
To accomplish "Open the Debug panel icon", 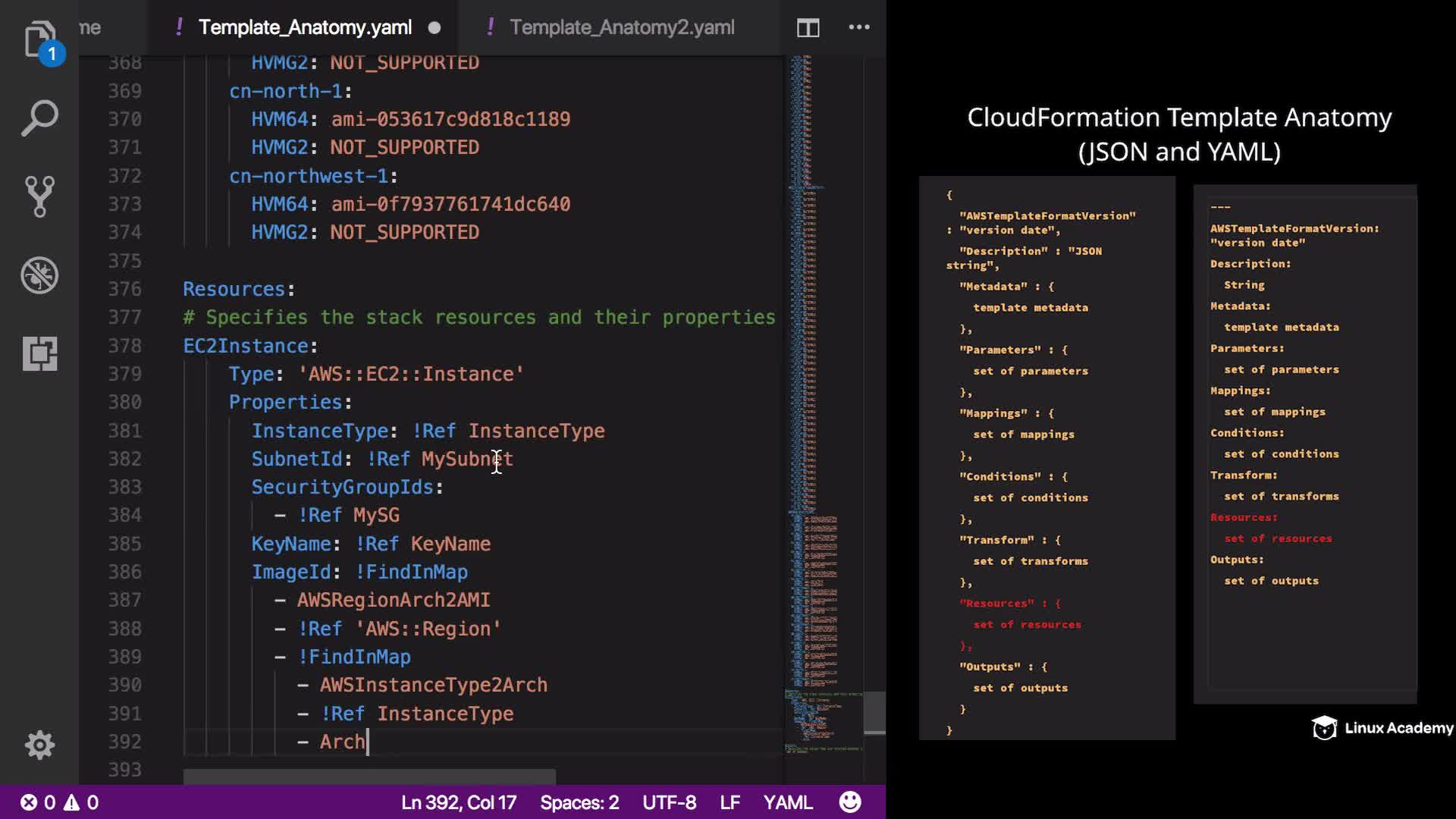I will 39,275.
